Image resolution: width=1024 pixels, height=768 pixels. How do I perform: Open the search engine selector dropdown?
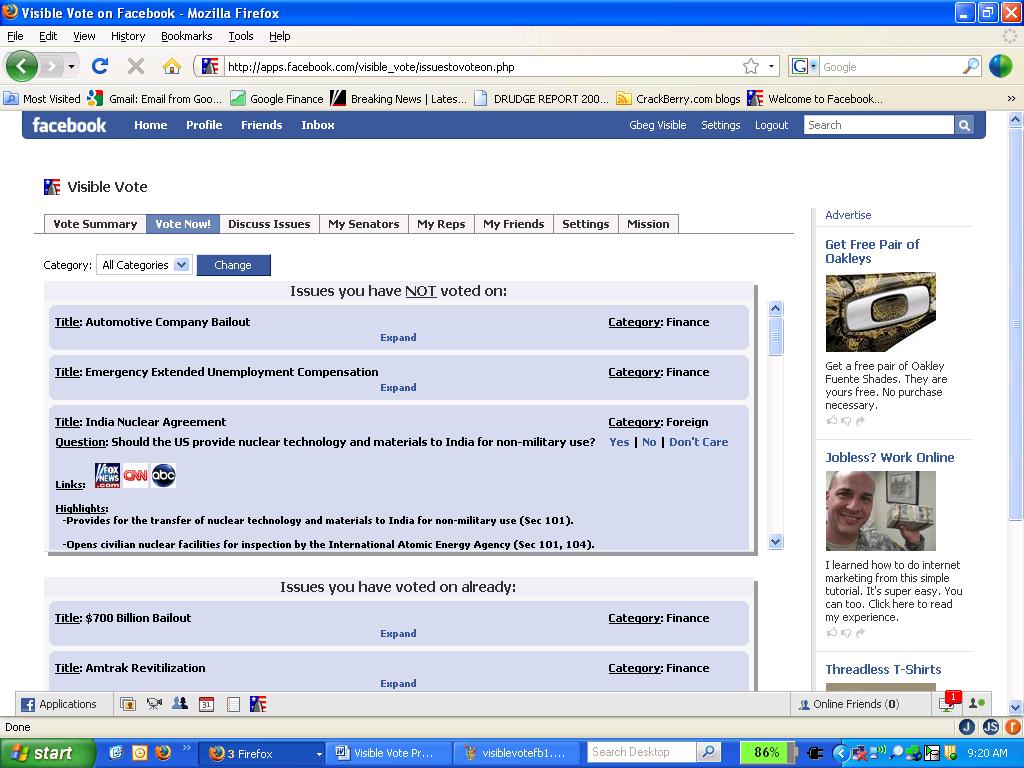pos(804,66)
